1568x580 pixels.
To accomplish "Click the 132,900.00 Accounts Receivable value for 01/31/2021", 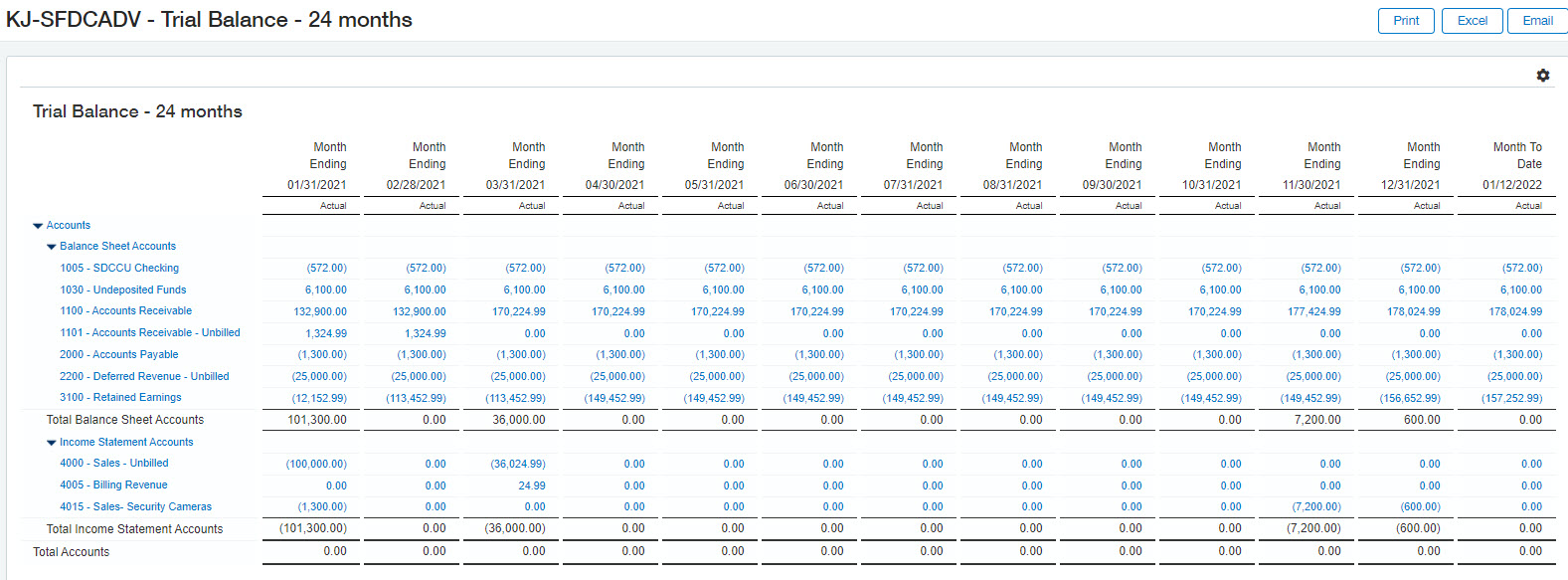I will (x=320, y=312).
